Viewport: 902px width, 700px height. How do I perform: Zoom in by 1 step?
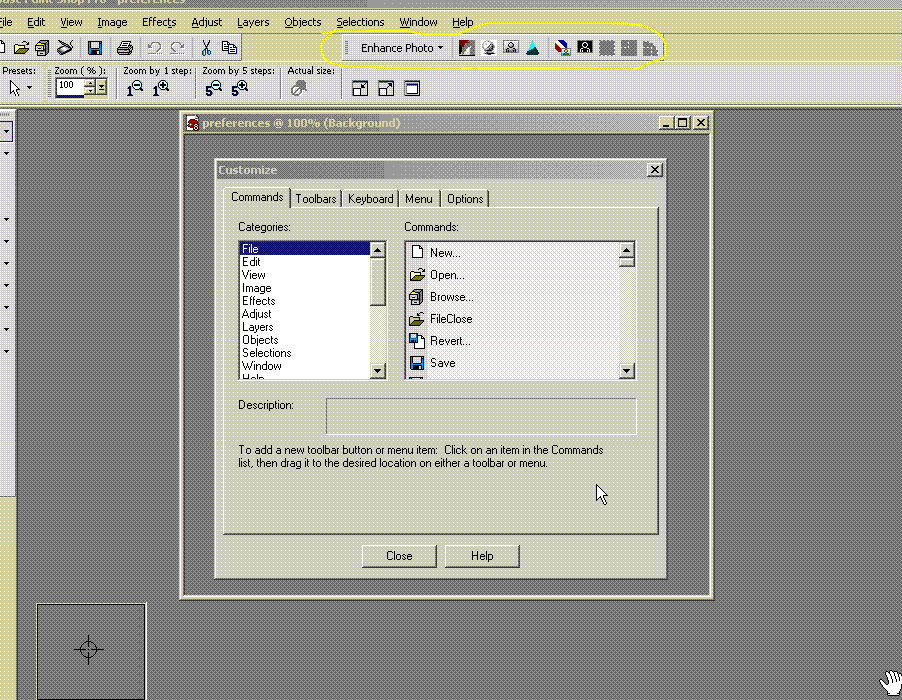point(161,88)
